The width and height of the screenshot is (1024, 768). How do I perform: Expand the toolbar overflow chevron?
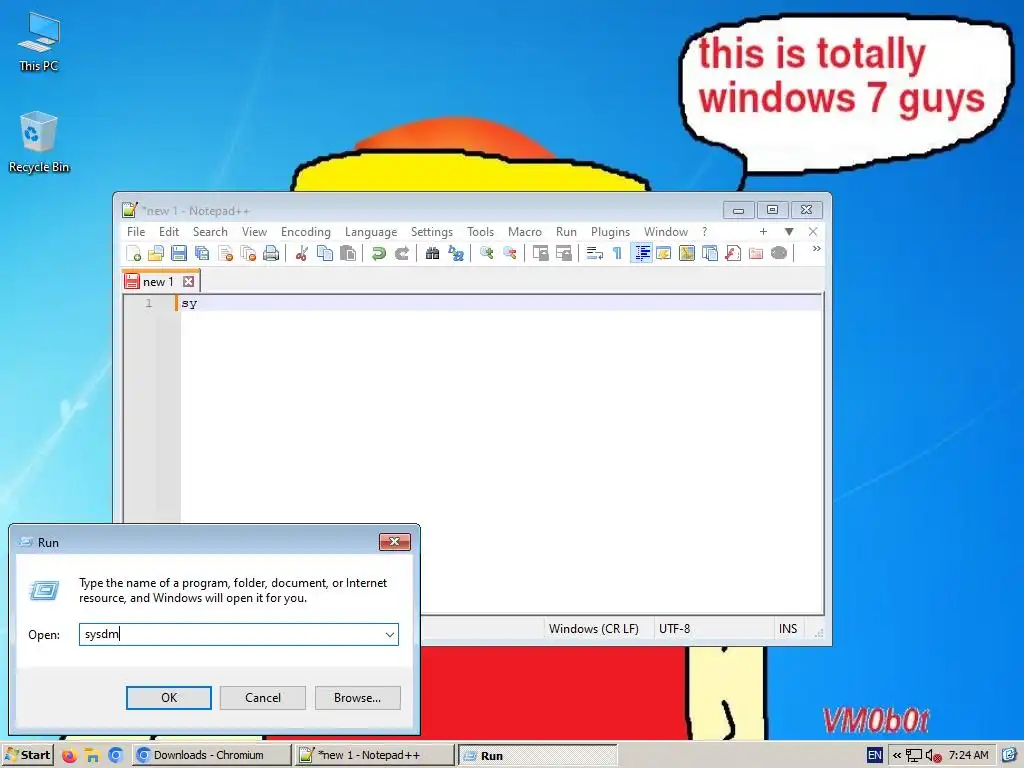click(x=816, y=249)
